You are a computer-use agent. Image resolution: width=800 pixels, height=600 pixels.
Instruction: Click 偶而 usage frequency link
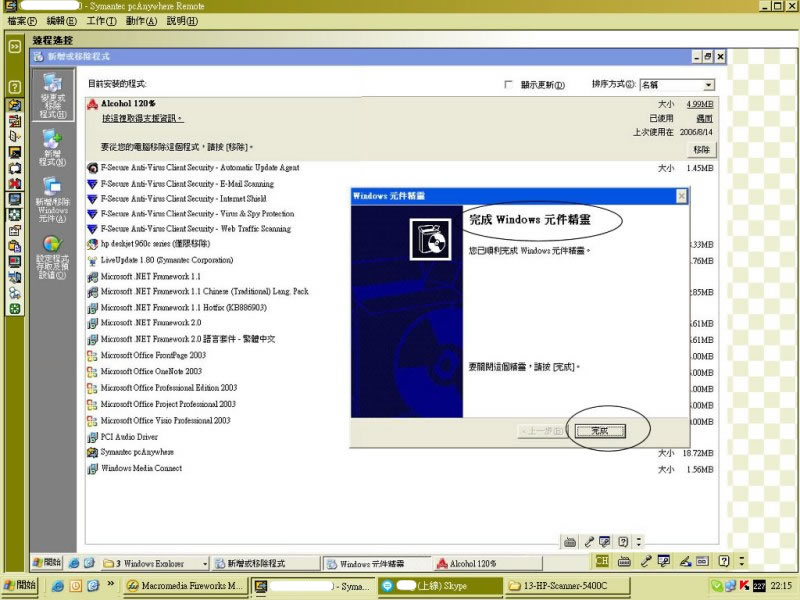click(705, 118)
